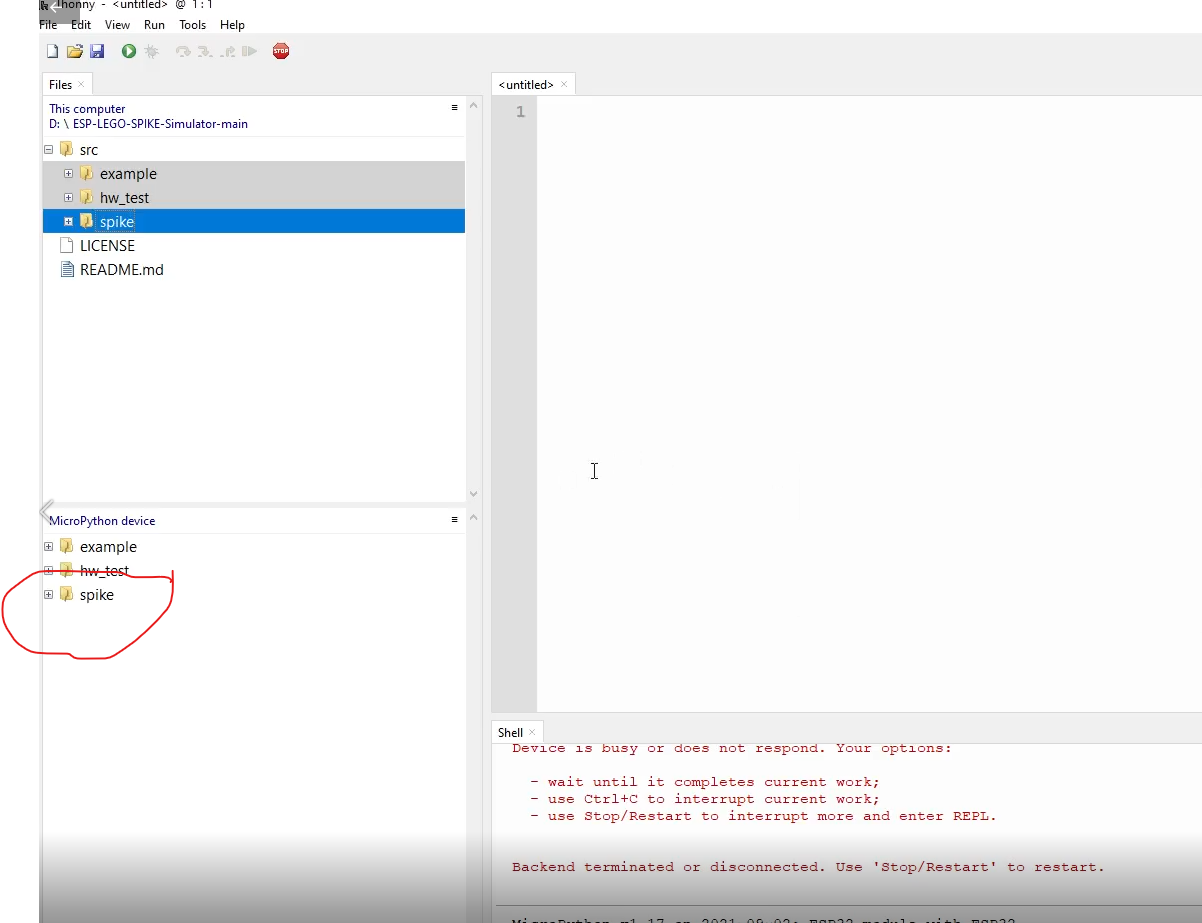Click the Resume debugging icon
The image size is (1202, 923).
[249, 51]
